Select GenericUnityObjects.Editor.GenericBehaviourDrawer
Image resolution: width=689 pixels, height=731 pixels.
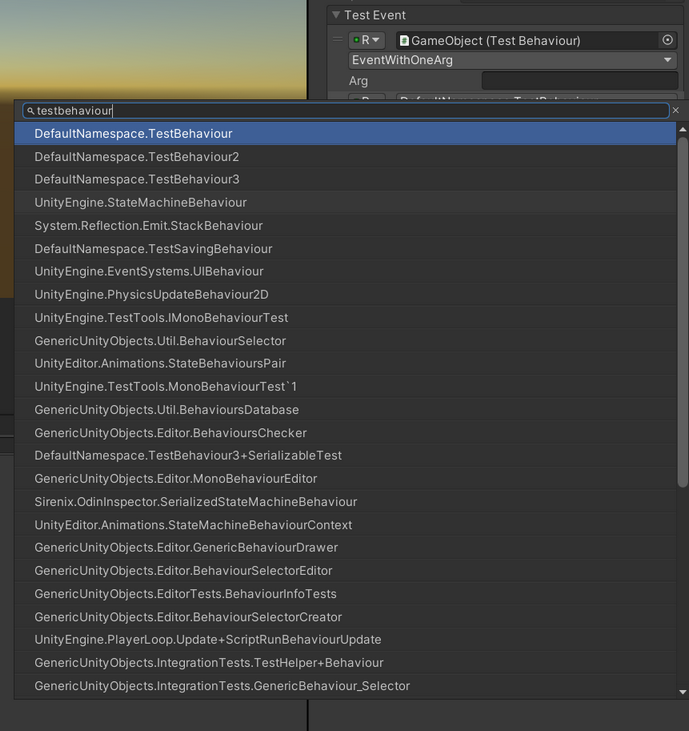pos(345,548)
